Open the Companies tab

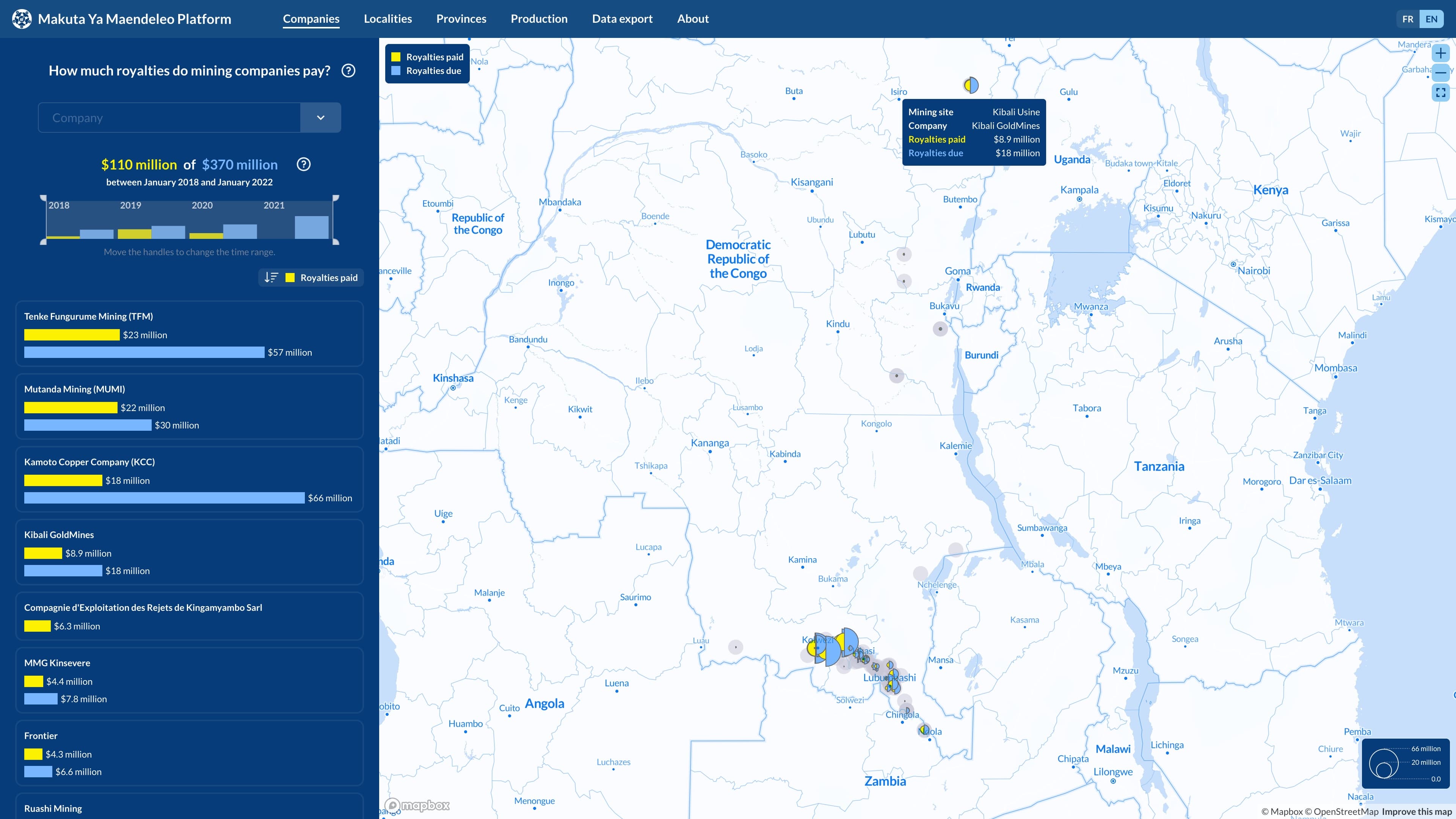coord(311,19)
